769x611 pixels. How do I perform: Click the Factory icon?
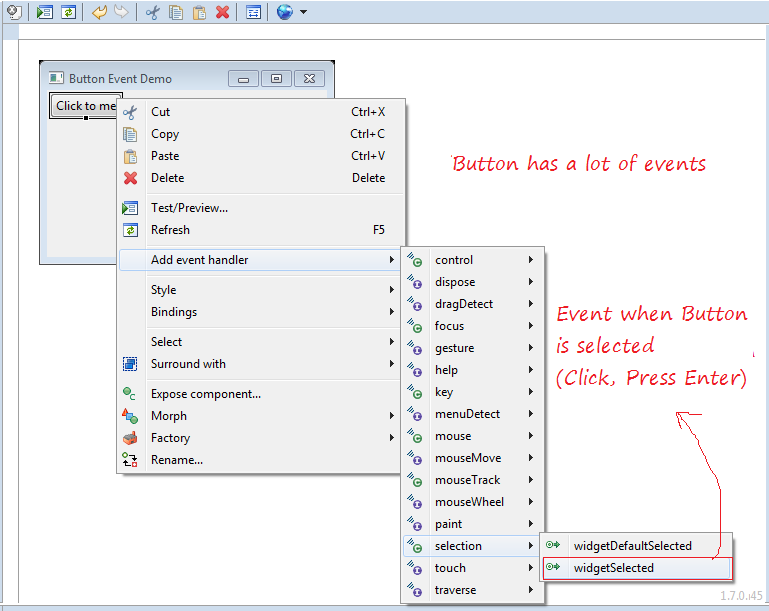point(130,438)
